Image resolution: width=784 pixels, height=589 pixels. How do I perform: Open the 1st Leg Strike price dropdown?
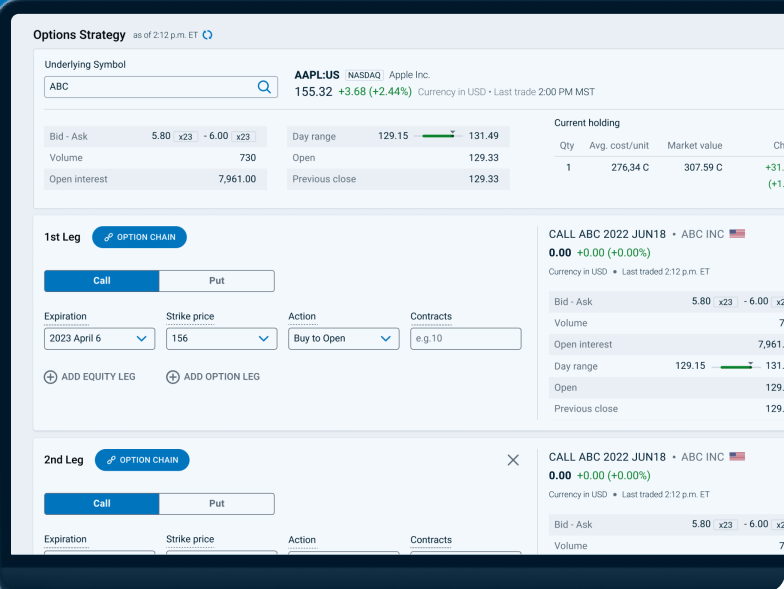(x=222, y=338)
